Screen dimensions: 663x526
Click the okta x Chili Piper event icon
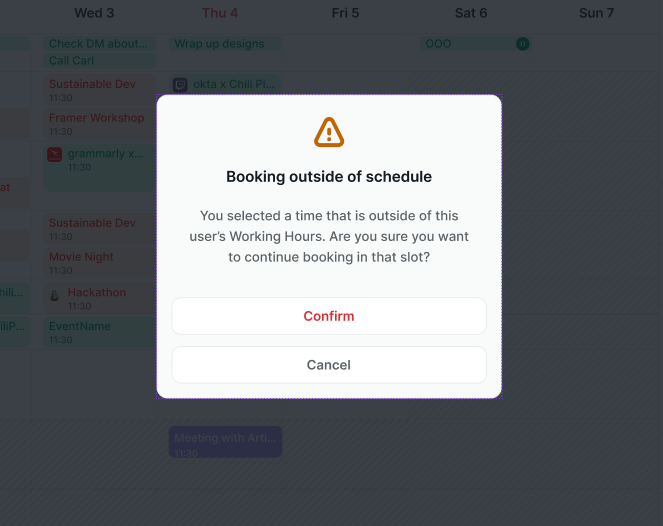point(180,85)
